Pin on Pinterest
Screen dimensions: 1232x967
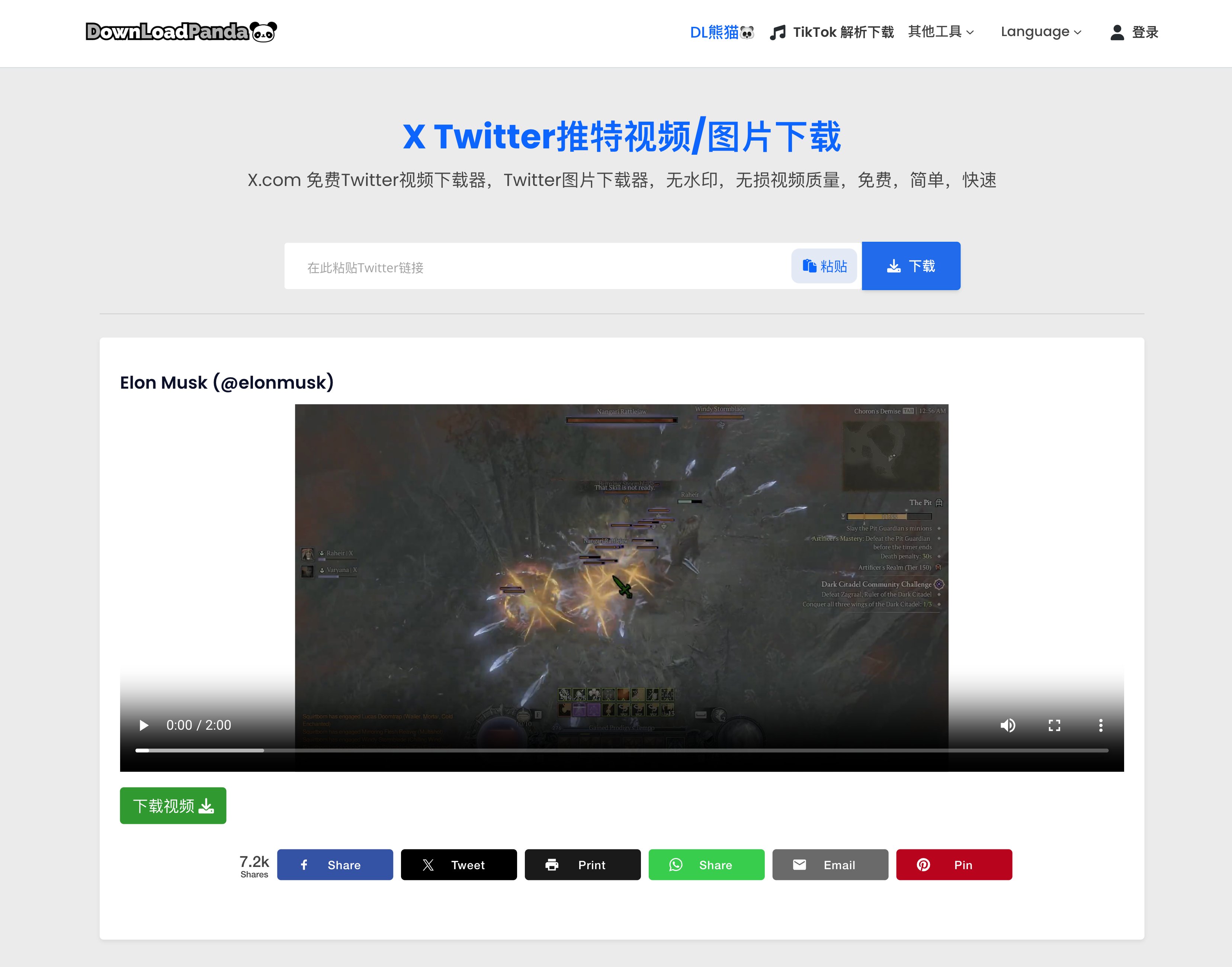(x=954, y=865)
